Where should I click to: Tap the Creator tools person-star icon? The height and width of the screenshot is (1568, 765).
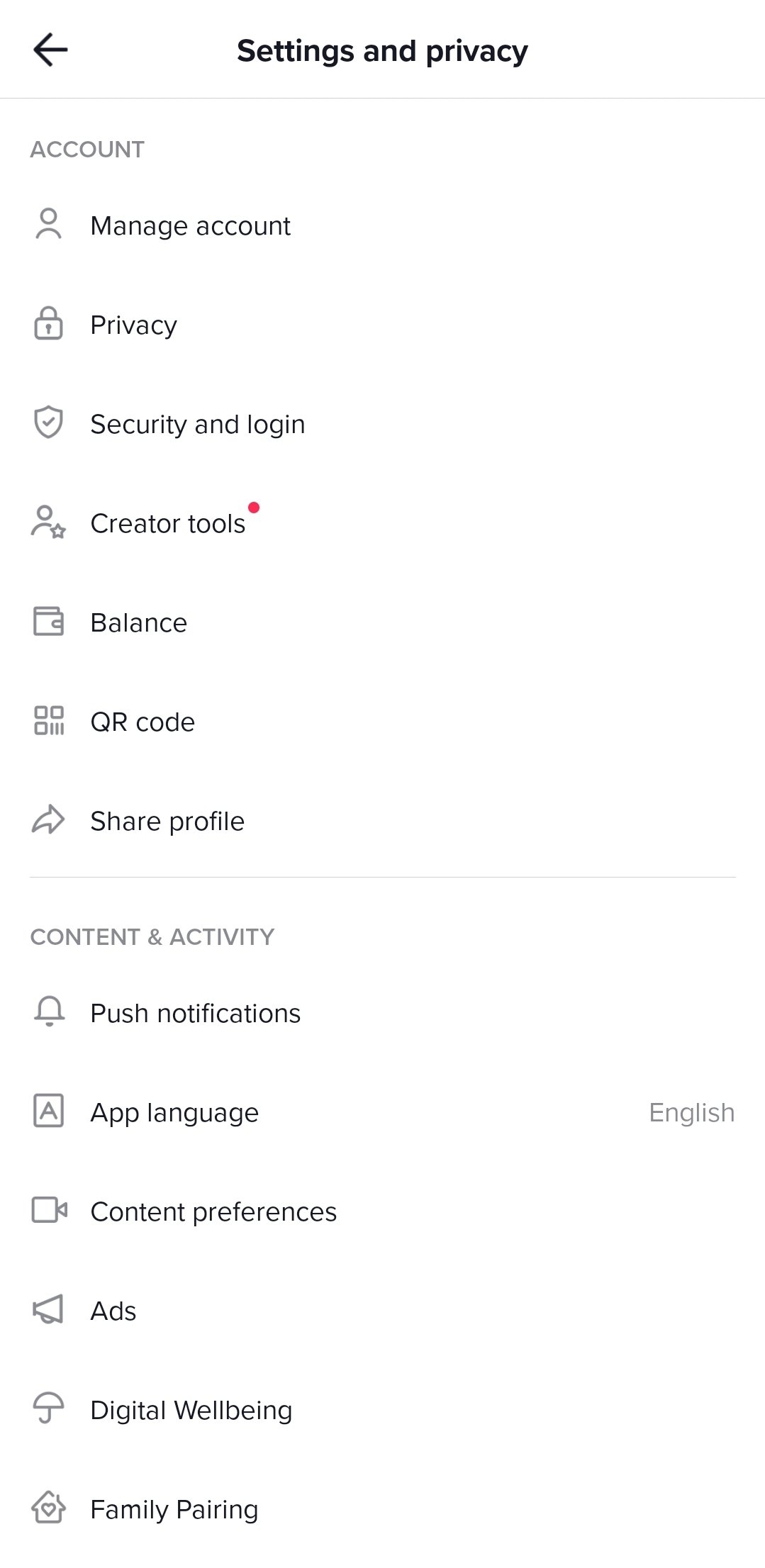[x=48, y=522]
